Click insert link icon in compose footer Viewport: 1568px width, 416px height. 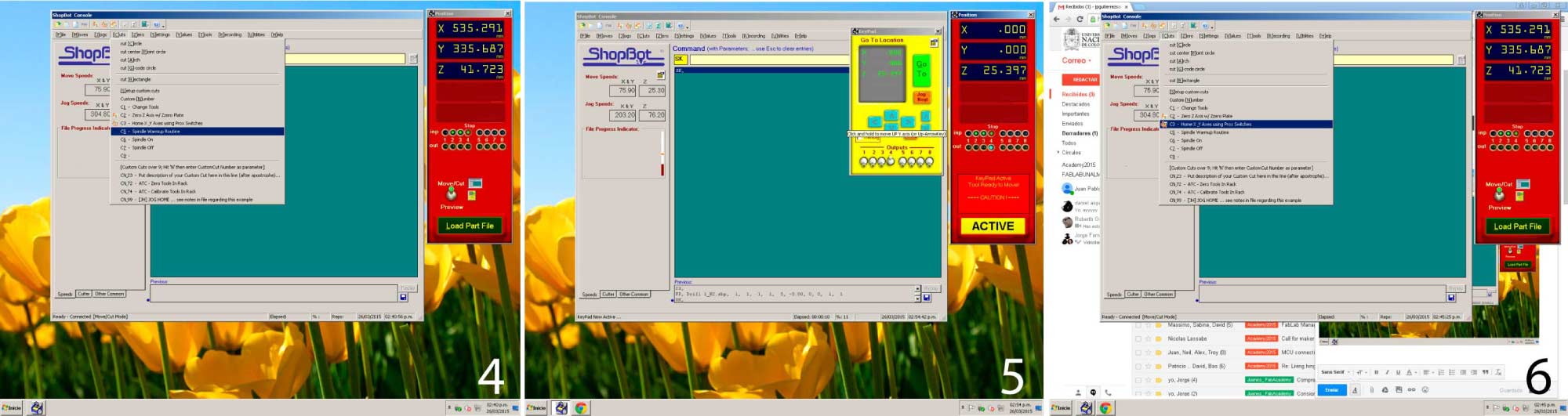pos(1411,389)
